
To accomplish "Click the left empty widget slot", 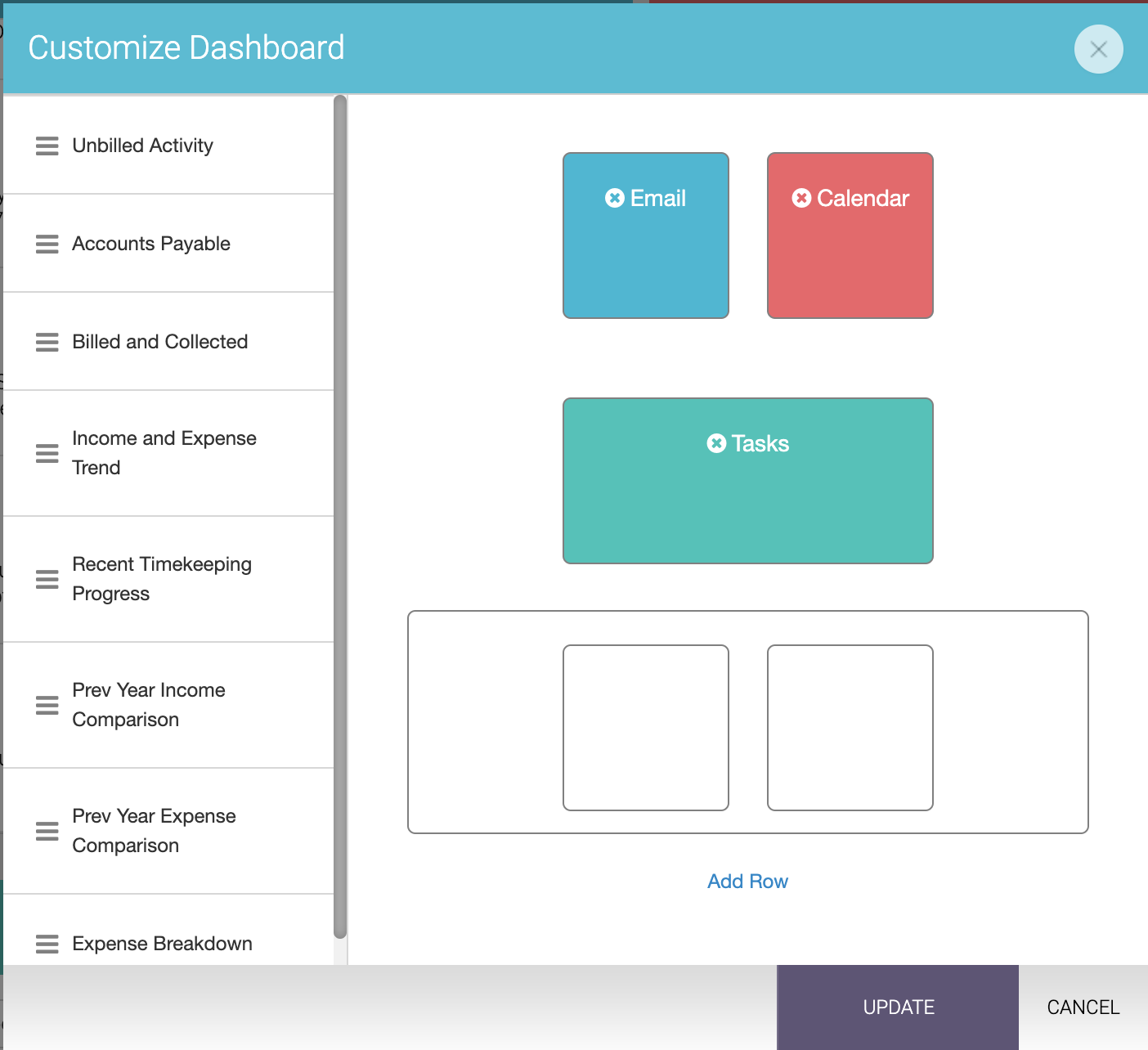I will coord(646,728).
